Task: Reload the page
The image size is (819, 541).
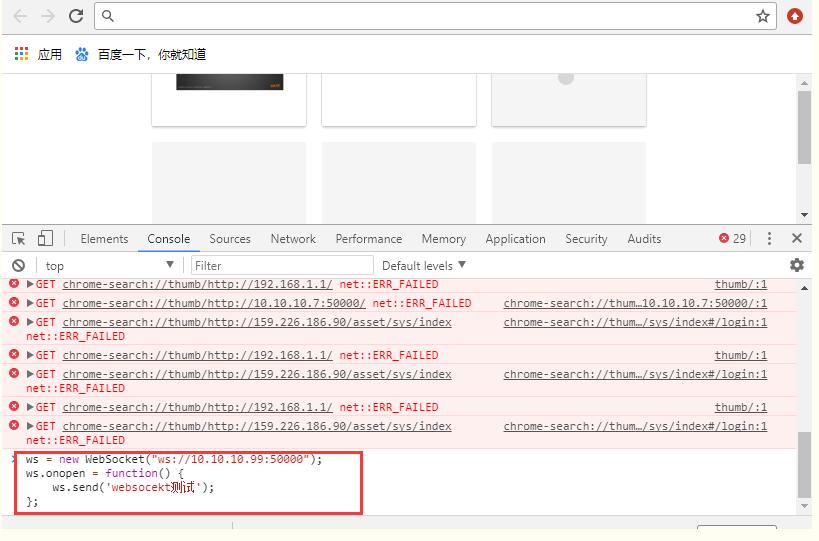Action: pyautogui.click(x=76, y=16)
